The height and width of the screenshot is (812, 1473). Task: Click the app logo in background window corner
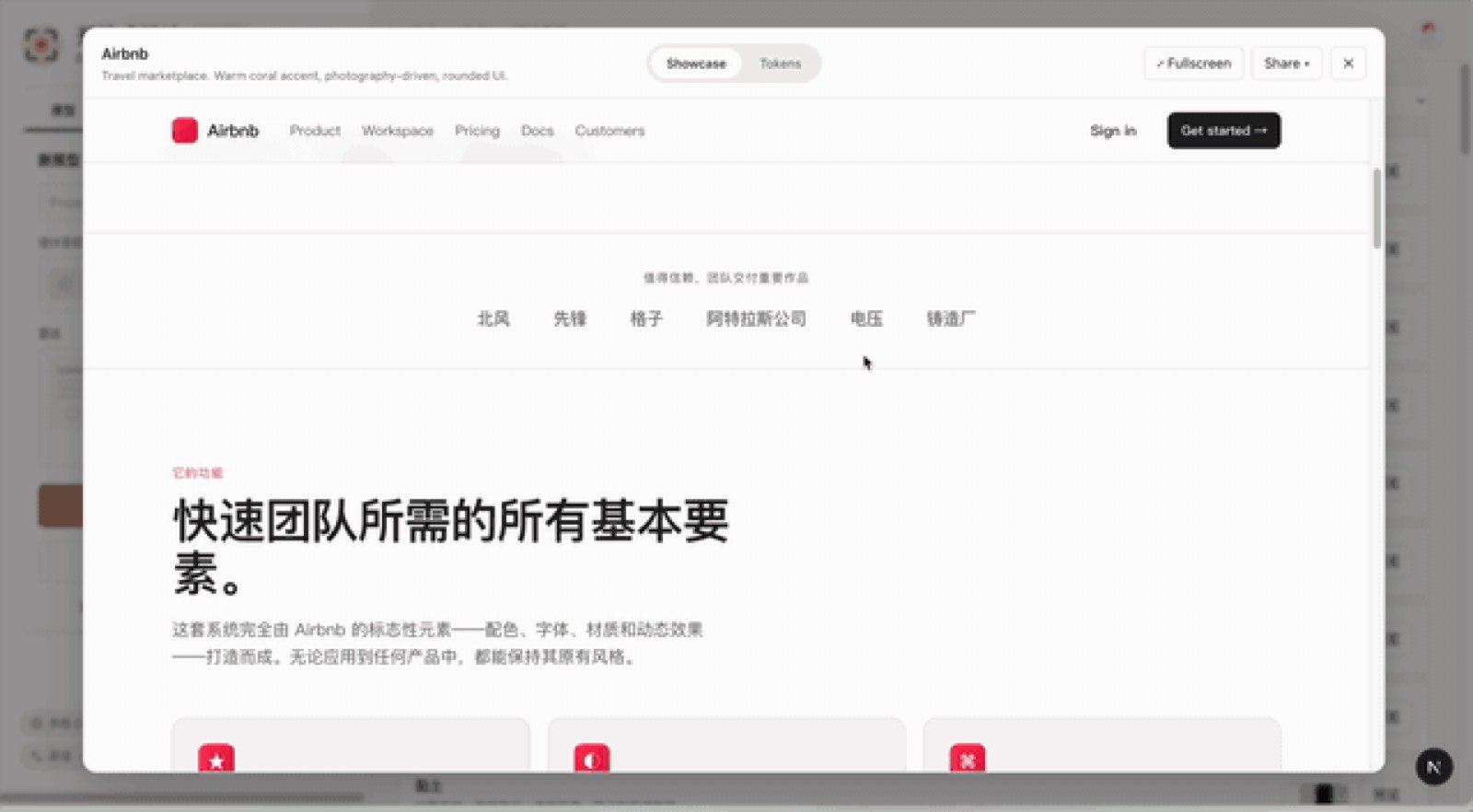tap(41, 44)
